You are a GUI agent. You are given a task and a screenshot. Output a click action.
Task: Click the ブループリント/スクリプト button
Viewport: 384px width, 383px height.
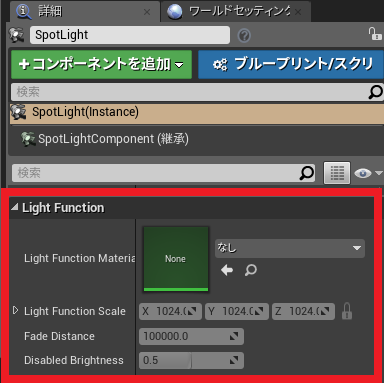(x=291, y=64)
